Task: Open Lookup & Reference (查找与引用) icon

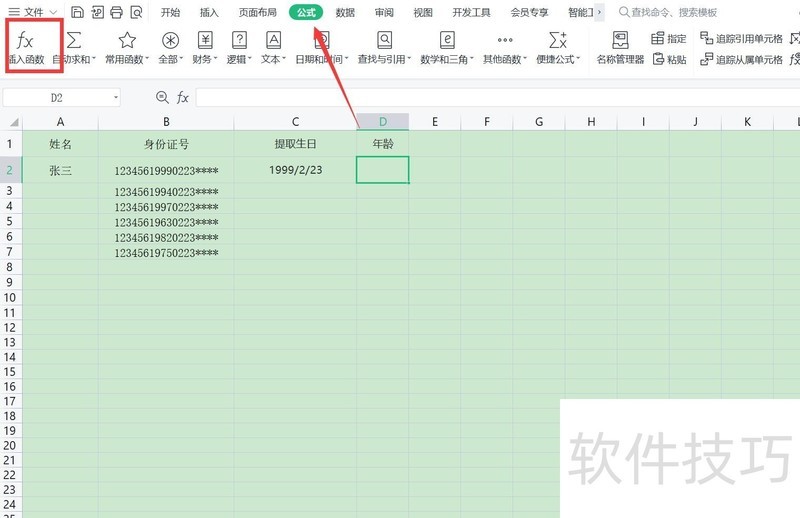Action: pyautogui.click(x=384, y=40)
